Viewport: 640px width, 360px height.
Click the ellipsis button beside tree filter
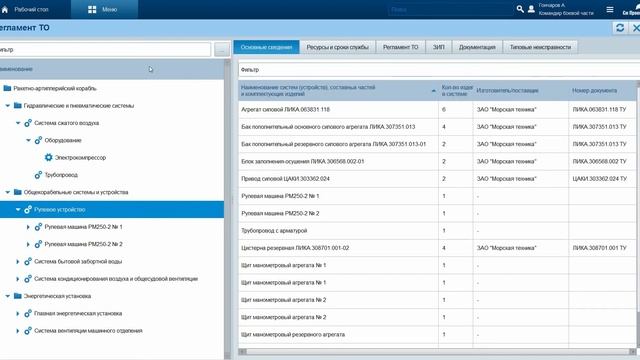[x=222, y=49]
